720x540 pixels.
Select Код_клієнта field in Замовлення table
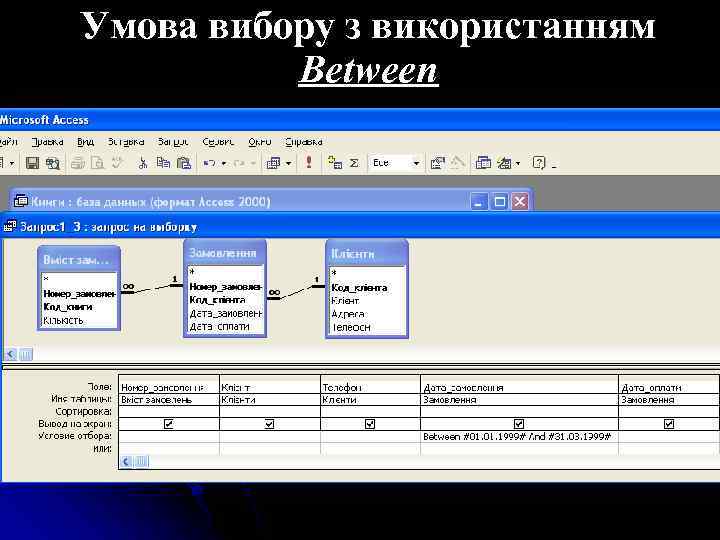click(x=225, y=300)
